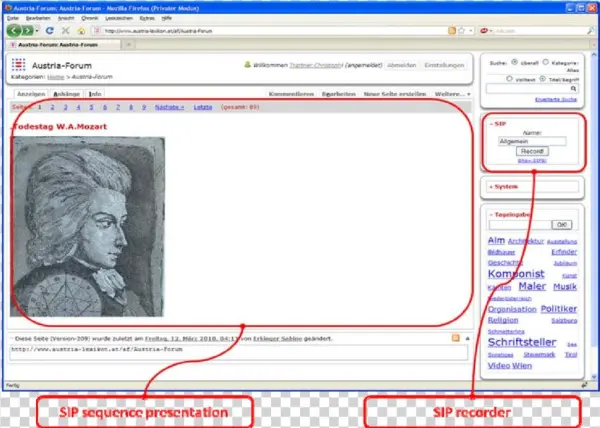600x428 pixels.
Task: Click the Politiker tag link
Action: point(559,309)
